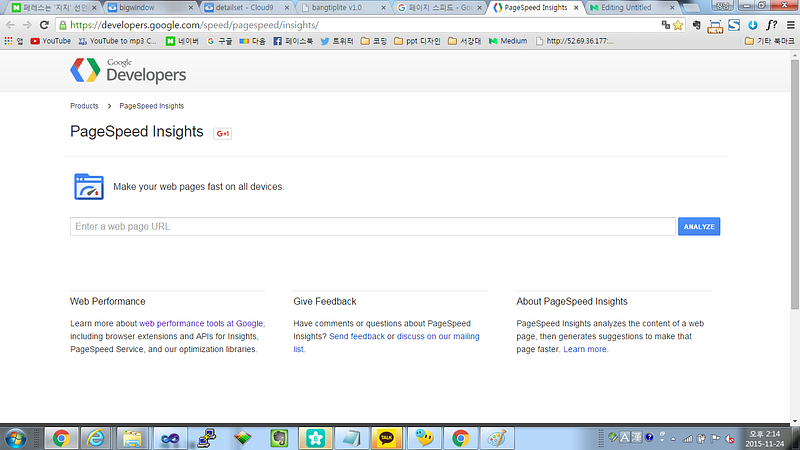Open the blue infinity-symbol taskbar app
This screenshot has height=450, width=800.
[170, 438]
